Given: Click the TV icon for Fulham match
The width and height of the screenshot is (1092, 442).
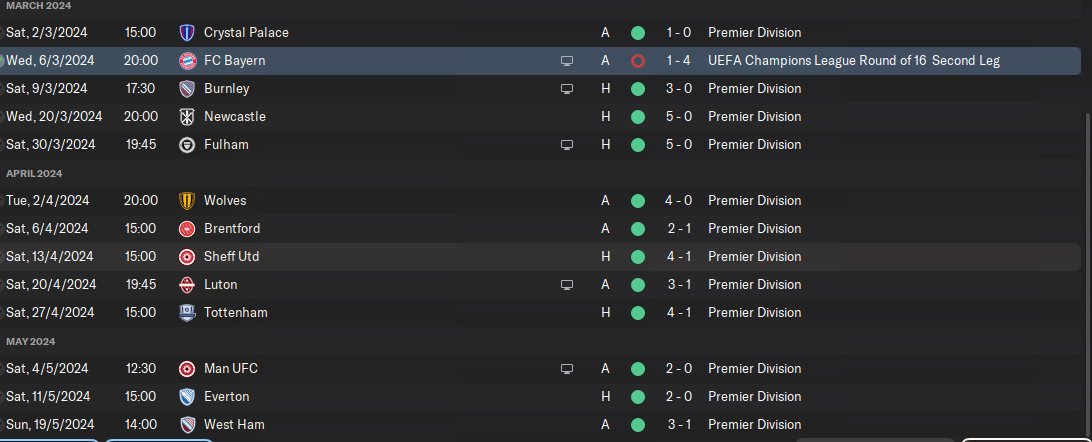Looking at the screenshot, I should 567,145.
